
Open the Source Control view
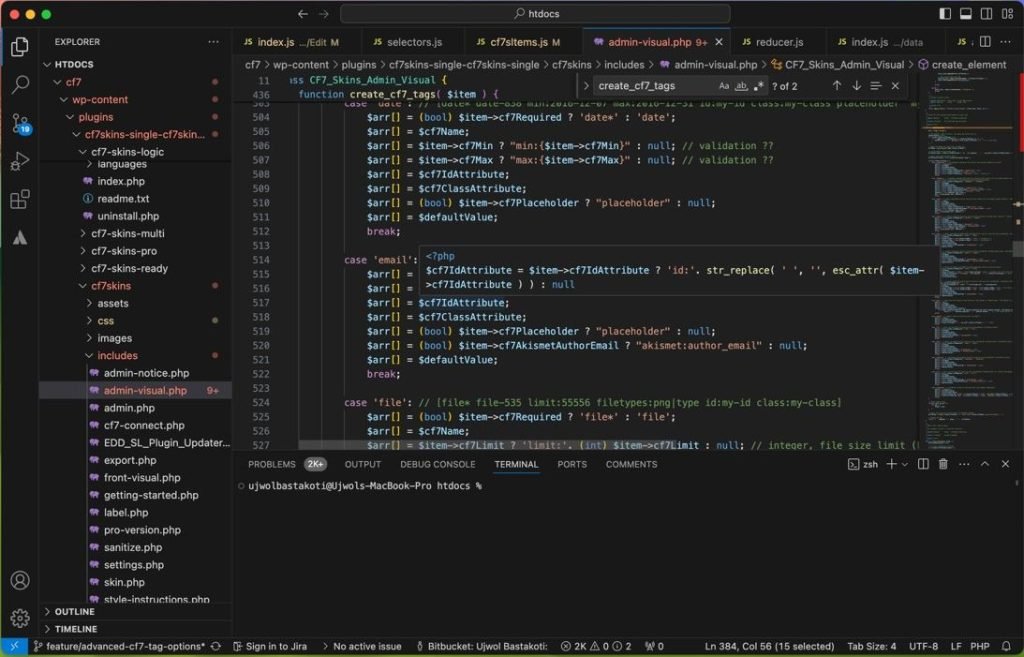coord(20,122)
